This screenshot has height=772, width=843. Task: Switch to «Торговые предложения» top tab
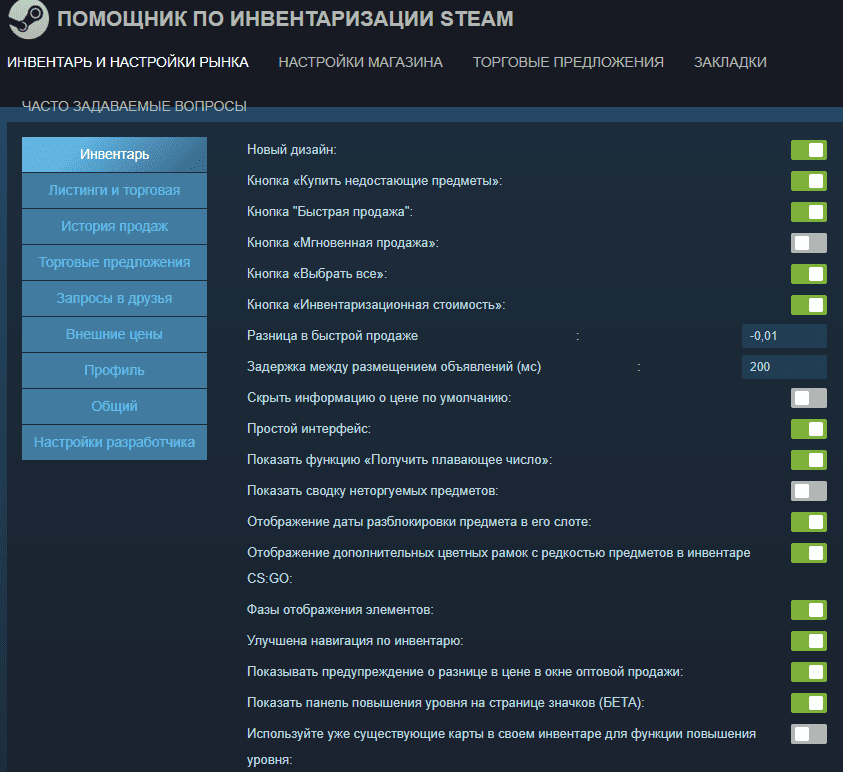568,62
